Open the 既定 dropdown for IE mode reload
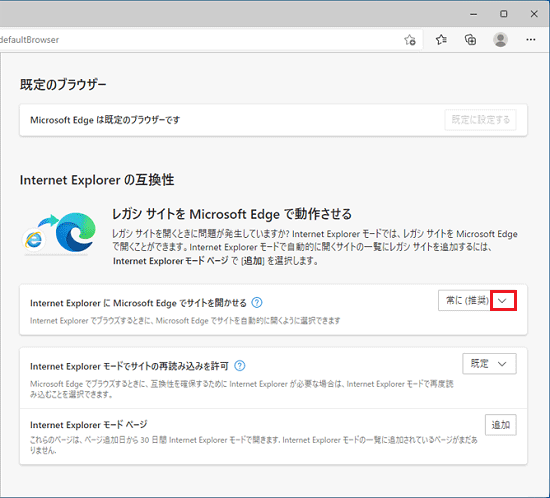This screenshot has width=550, height=498. [489, 364]
